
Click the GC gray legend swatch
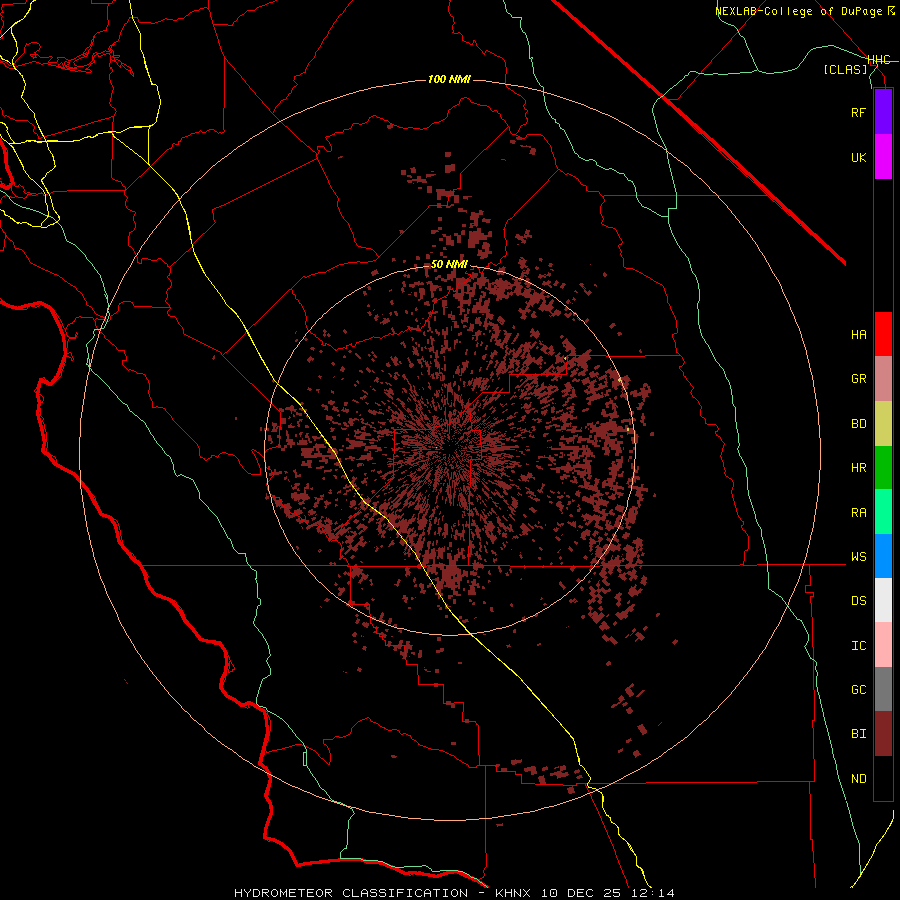(x=883, y=689)
